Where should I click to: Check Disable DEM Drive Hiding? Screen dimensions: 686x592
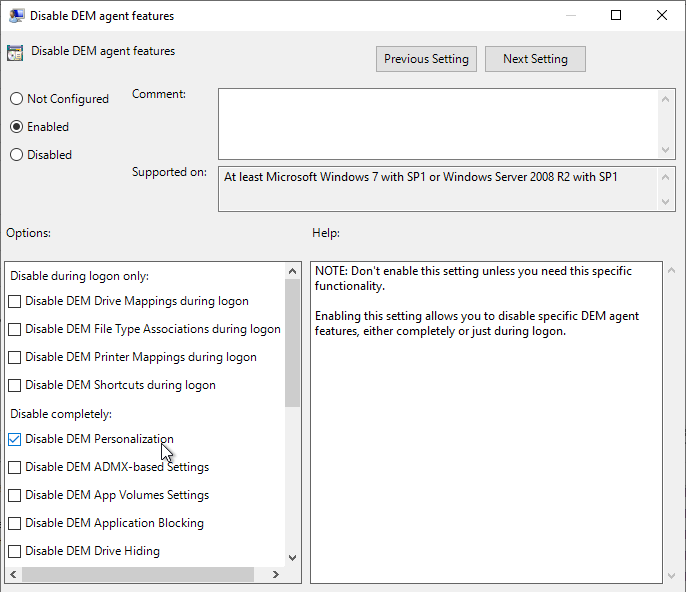click(x=14, y=551)
